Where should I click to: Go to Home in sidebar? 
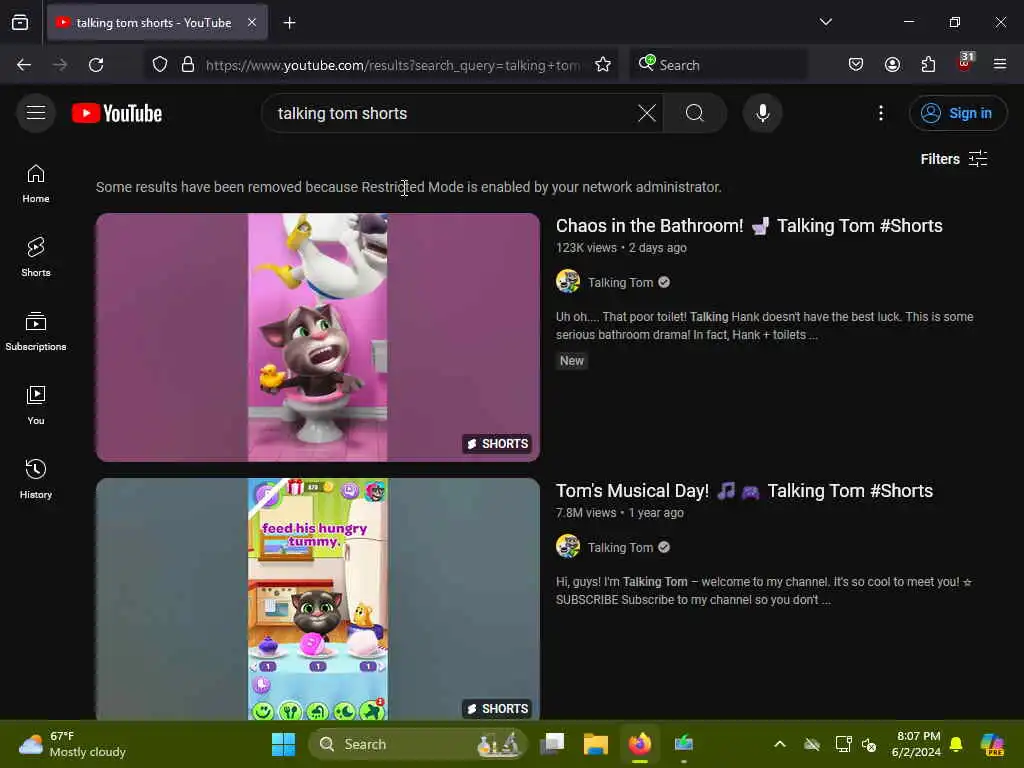pyautogui.click(x=36, y=183)
